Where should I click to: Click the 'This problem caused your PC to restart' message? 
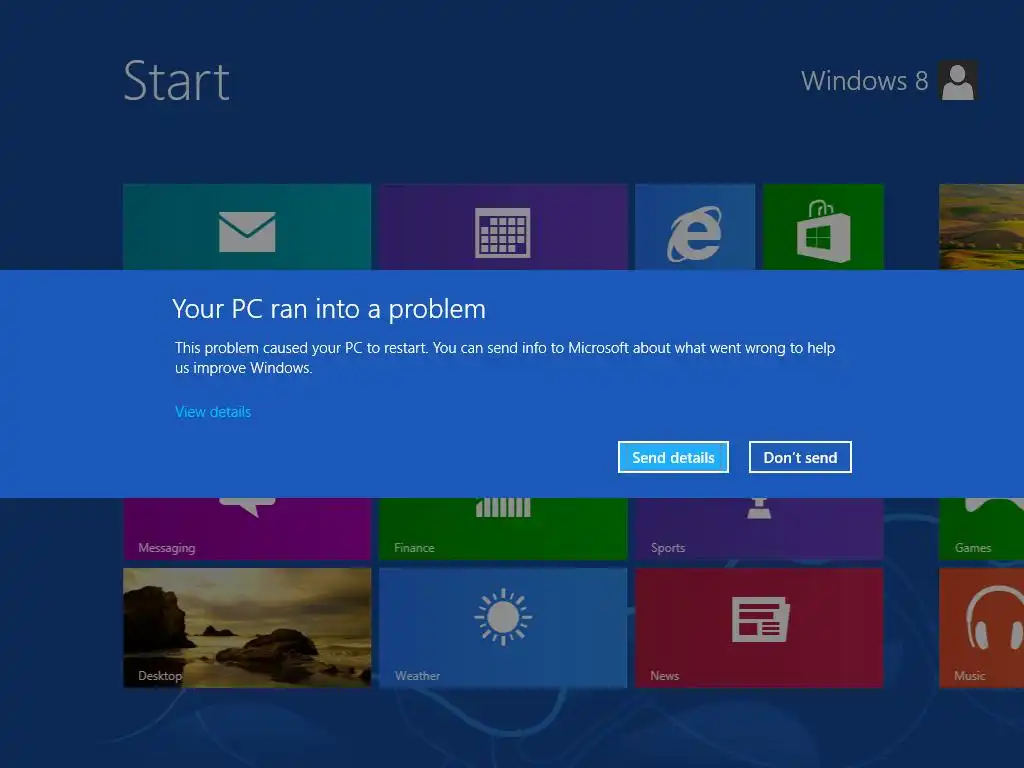tap(505, 358)
